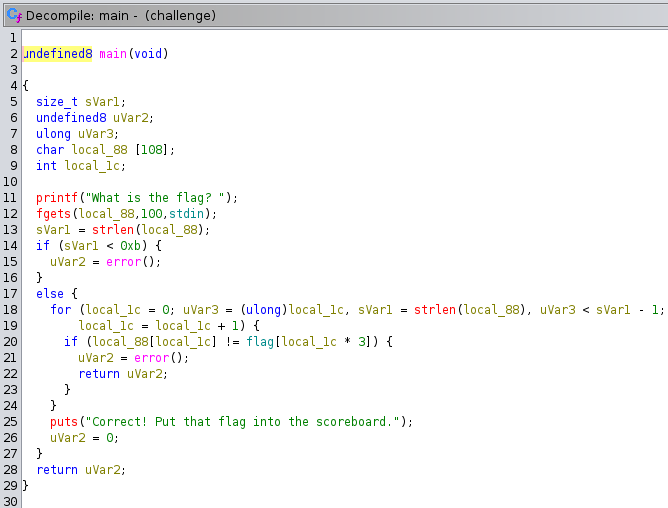
Task: Select the "Correct! Put that flag" string literal
Action: [x=245, y=421]
